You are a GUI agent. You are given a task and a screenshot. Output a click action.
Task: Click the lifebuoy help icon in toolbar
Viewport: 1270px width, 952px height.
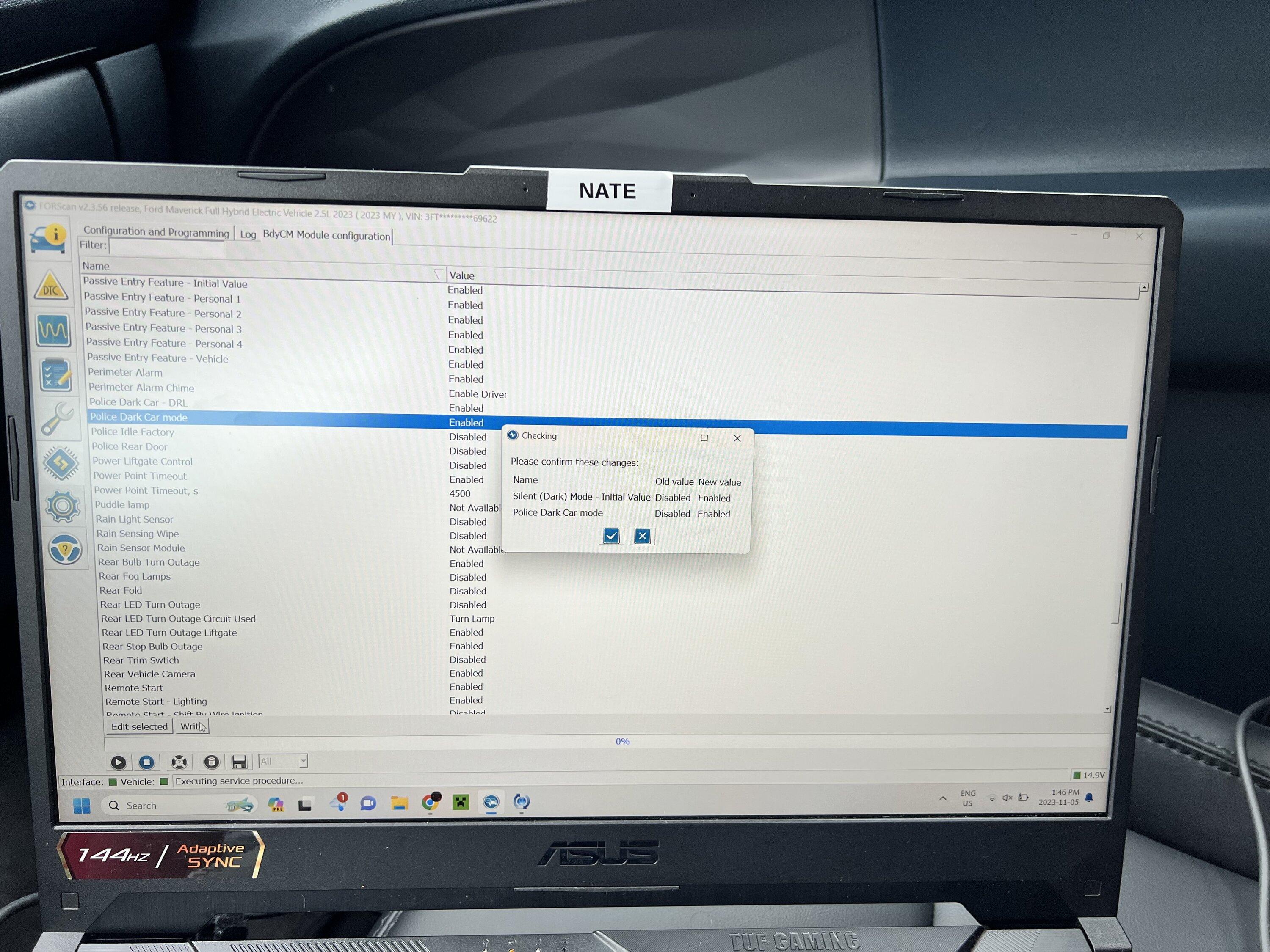point(179,762)
